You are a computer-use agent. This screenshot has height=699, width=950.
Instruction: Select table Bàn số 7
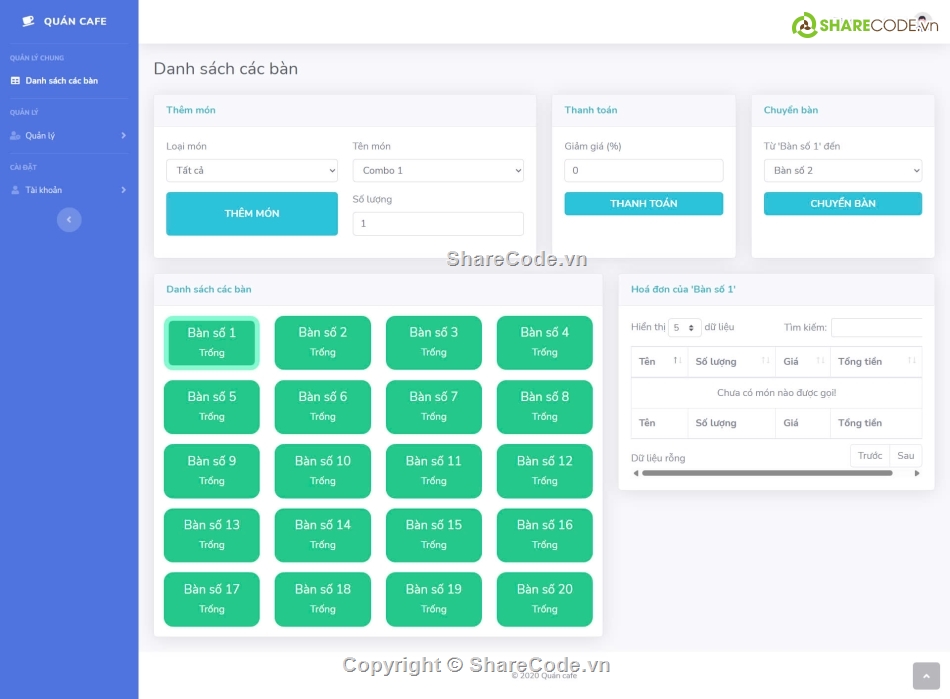pyautogui.click(x=434, y=406)
